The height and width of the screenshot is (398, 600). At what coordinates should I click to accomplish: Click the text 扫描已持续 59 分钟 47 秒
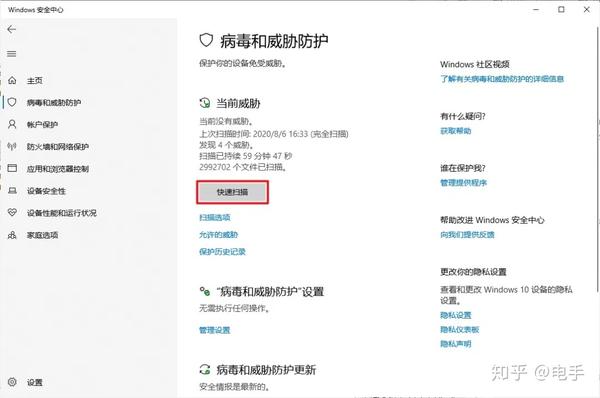coord(246,156)
